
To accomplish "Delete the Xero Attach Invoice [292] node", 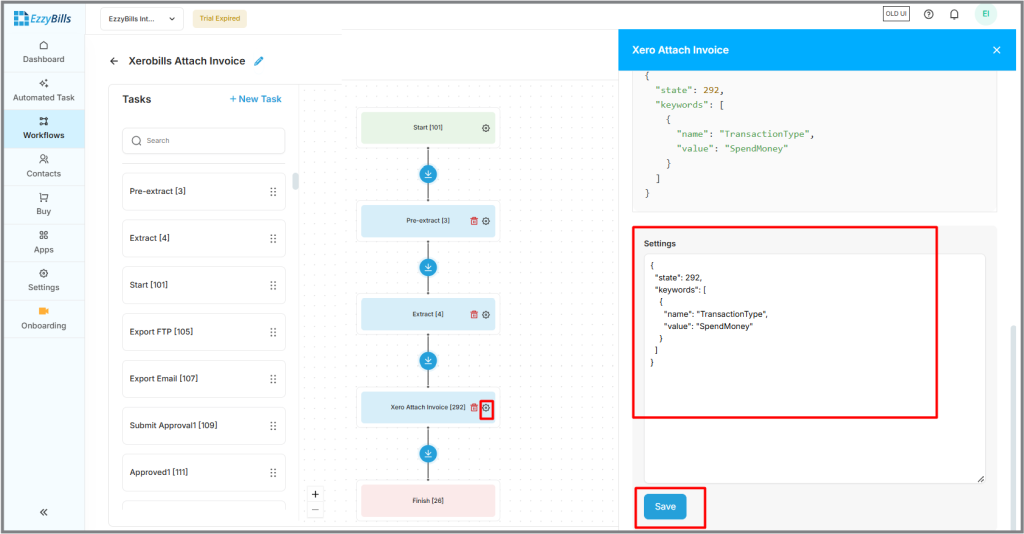I will coord(474,407).
